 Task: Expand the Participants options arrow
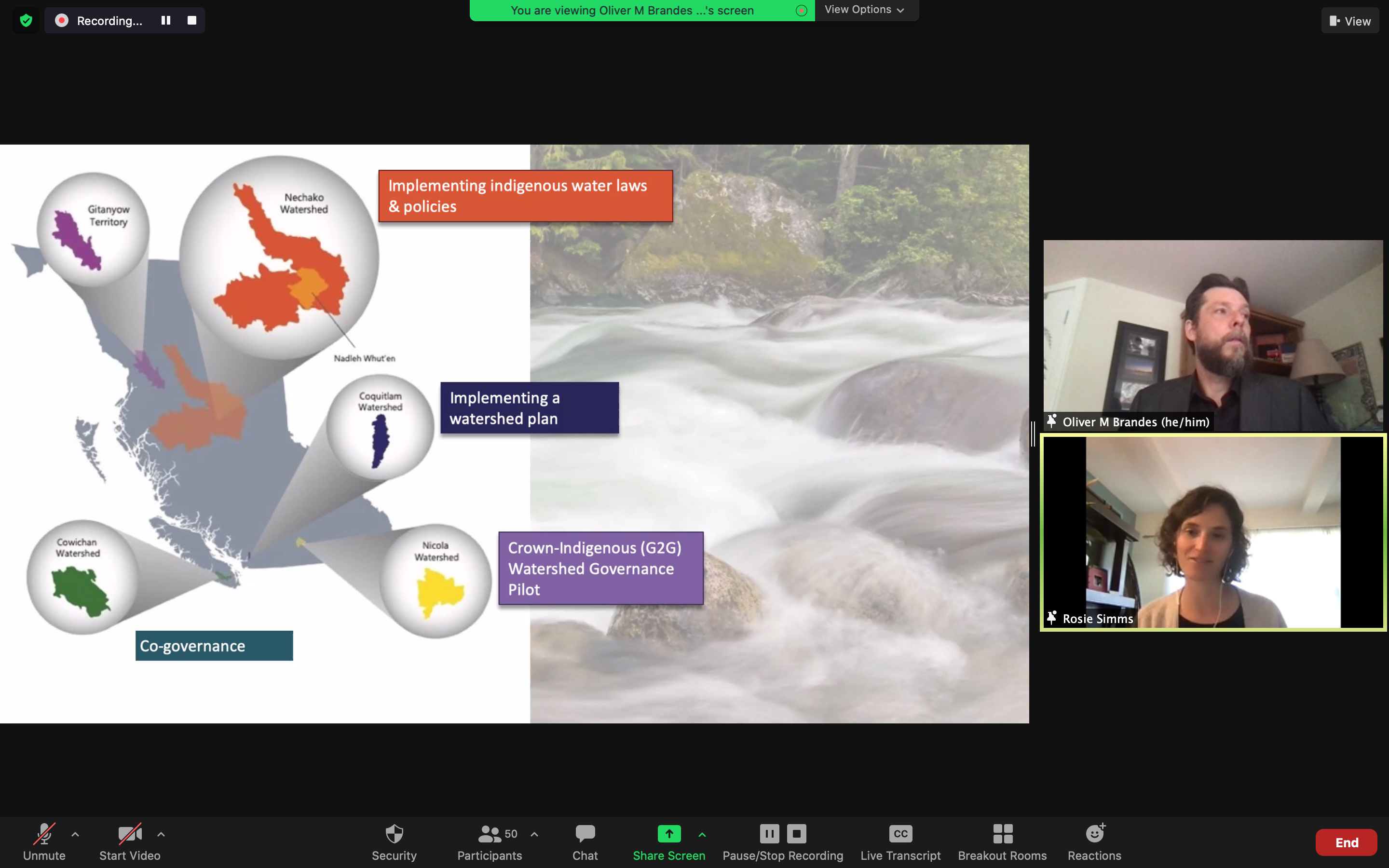(x=534, y=834)
